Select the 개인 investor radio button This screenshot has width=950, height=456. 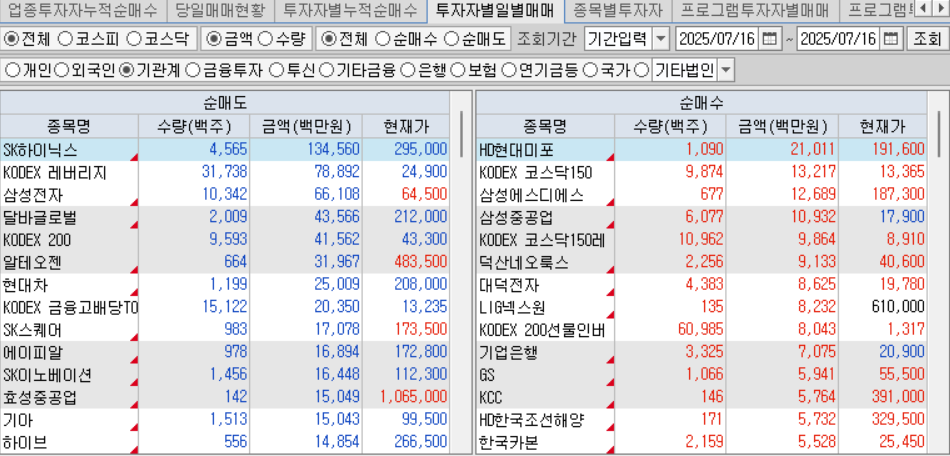(12, 71)
